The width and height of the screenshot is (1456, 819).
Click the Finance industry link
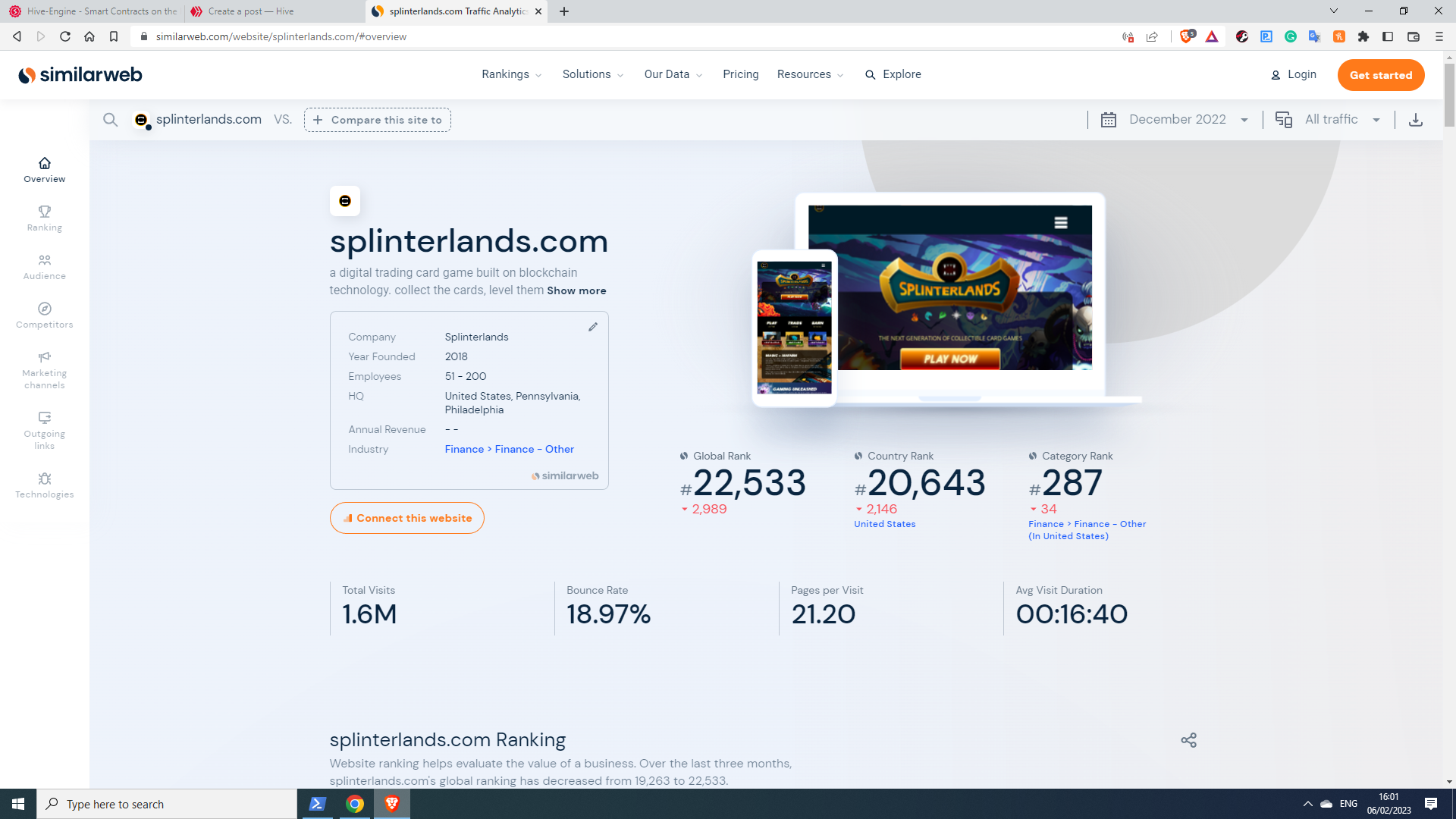464,449
